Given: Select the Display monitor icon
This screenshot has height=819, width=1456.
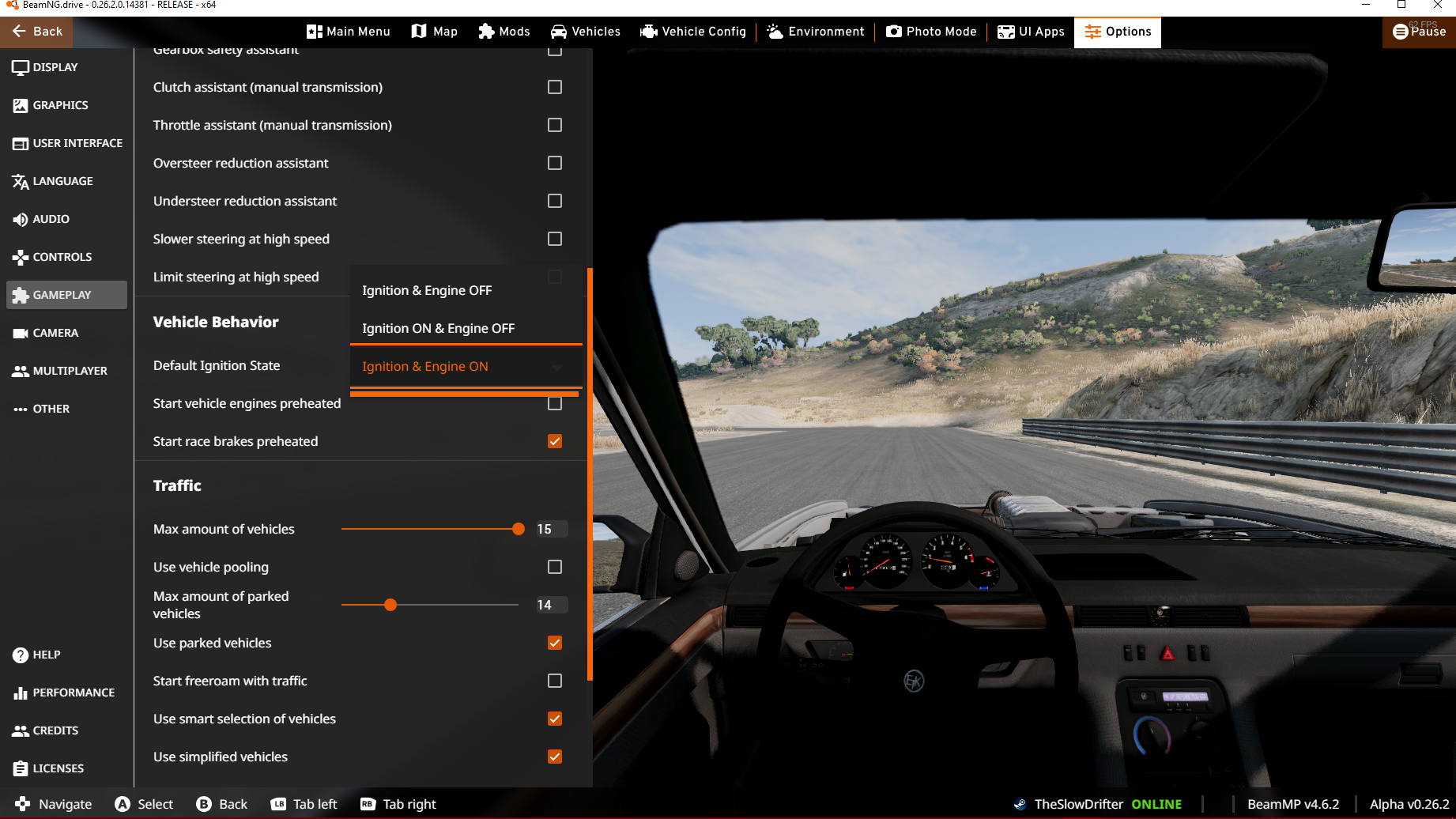Looking at the screenshot, I should 21,67.
